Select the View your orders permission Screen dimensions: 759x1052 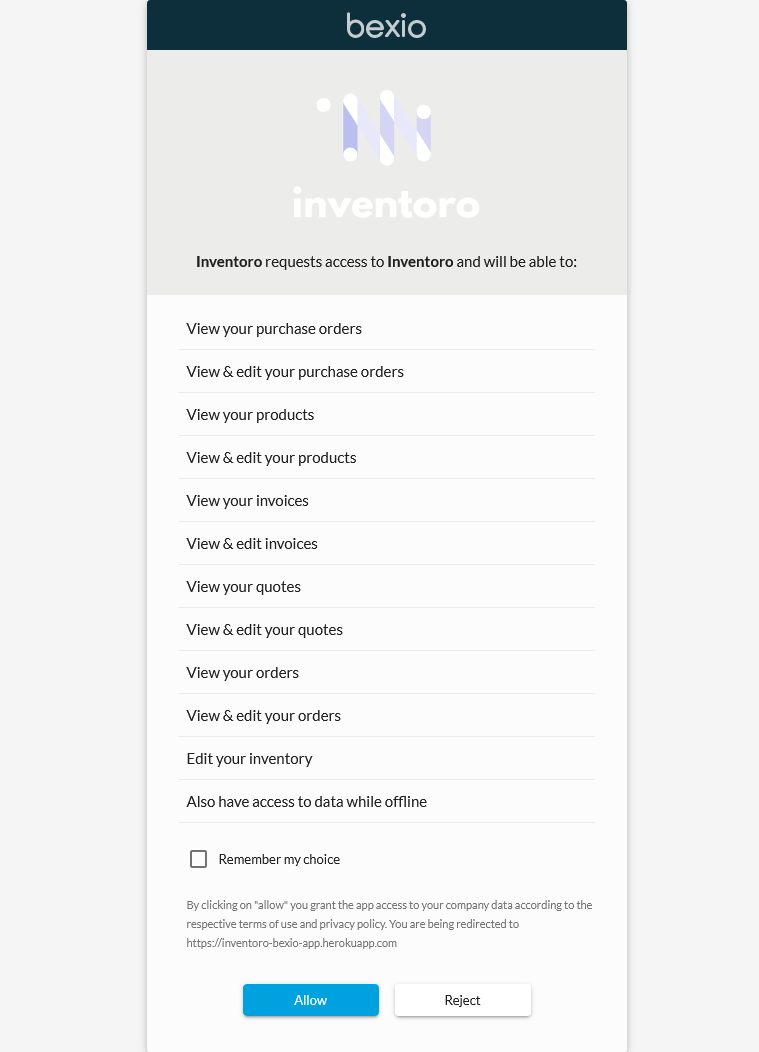(x=242, y=673)
